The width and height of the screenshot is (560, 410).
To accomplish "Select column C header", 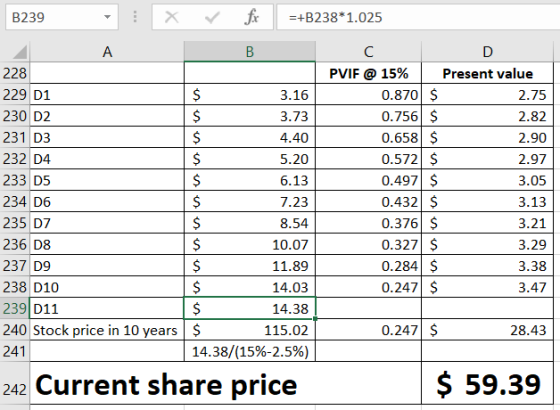I will click(x=368, y=52).
